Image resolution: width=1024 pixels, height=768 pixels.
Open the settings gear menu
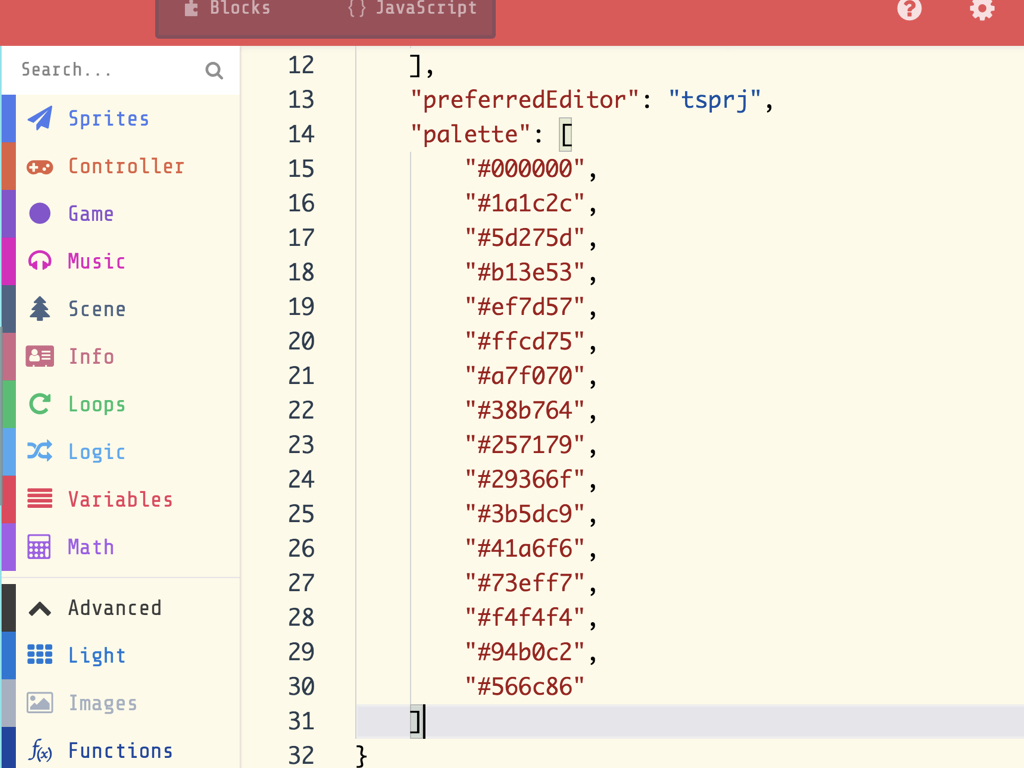pos(982,10)
